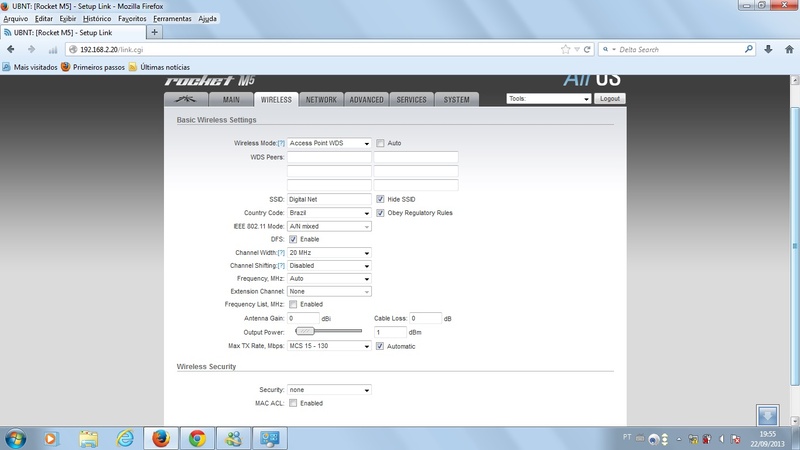Launch Internet Explorer from taskbar
Viewport: 800px width, 450px height.
pyautogui.click(x=124, y=438)
